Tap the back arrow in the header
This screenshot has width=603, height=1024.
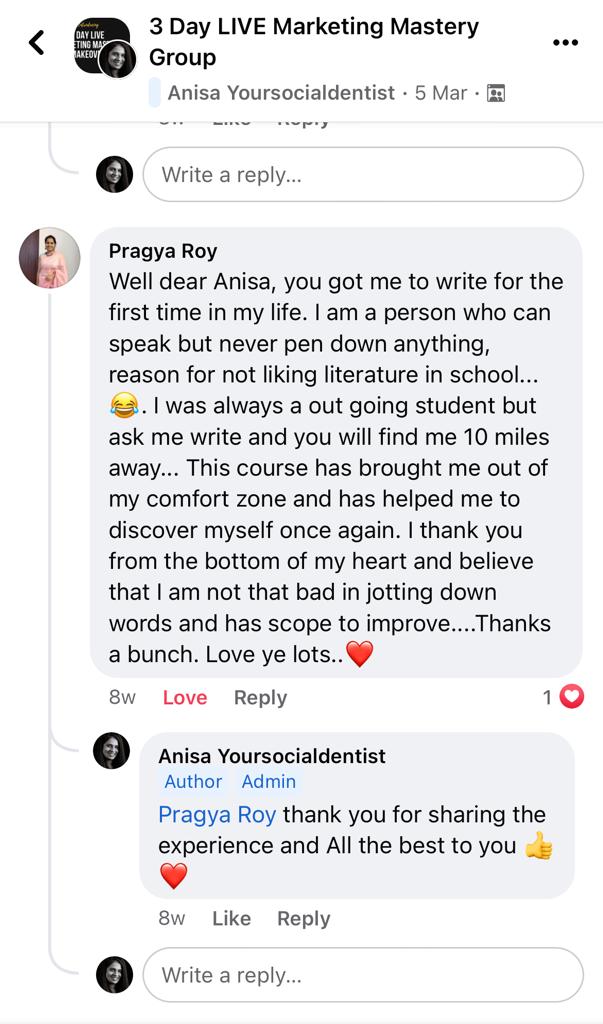(37, 42)
